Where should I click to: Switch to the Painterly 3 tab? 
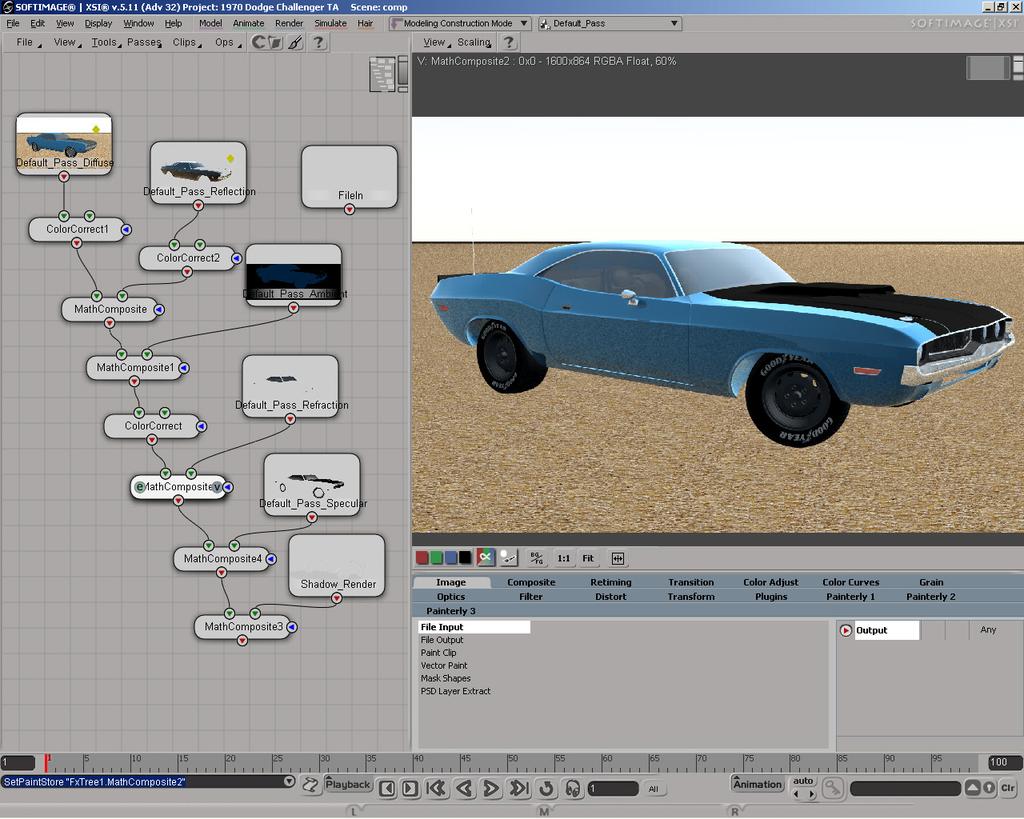(451, 611)
